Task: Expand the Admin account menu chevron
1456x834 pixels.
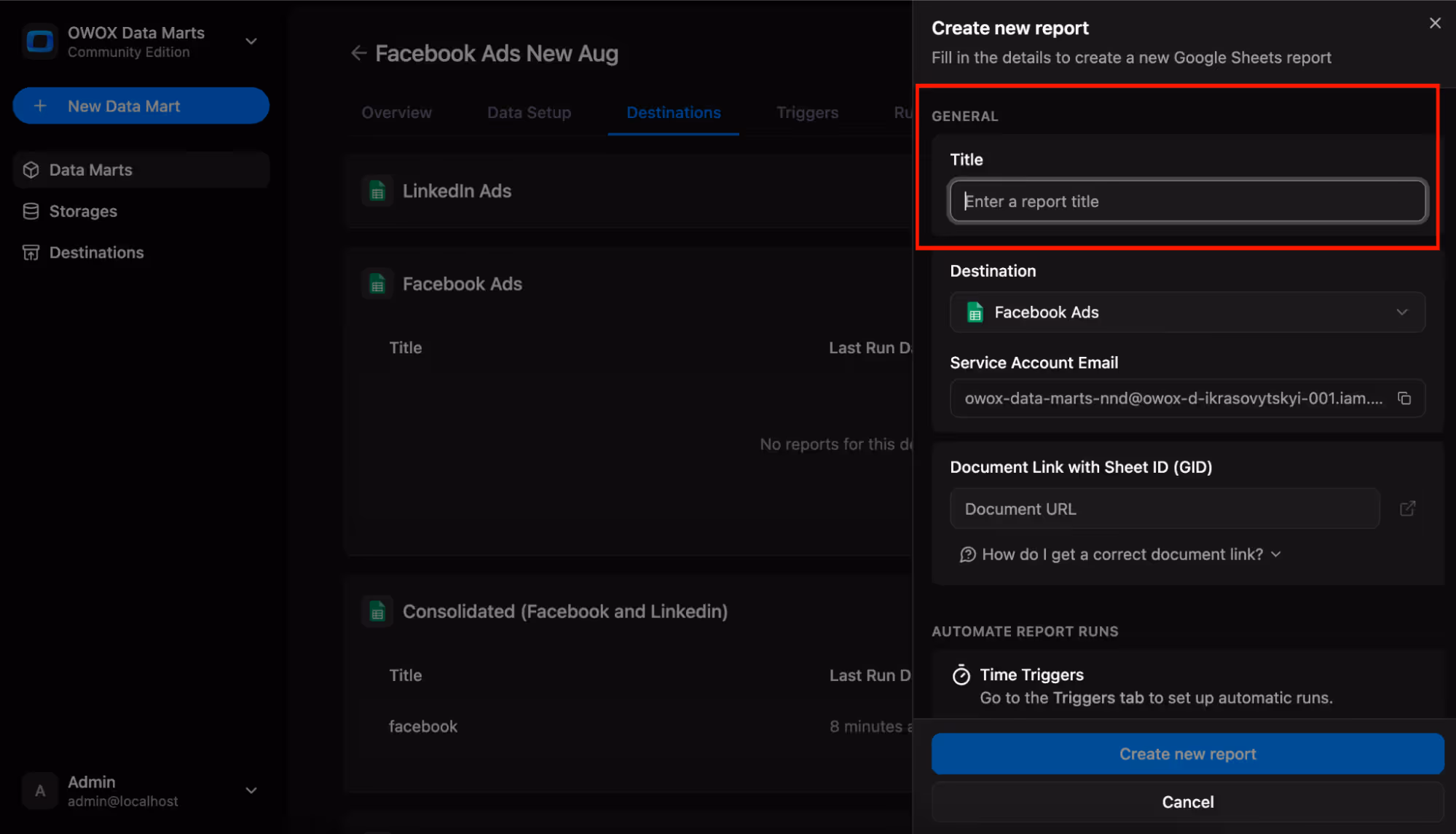Action: 251,791
